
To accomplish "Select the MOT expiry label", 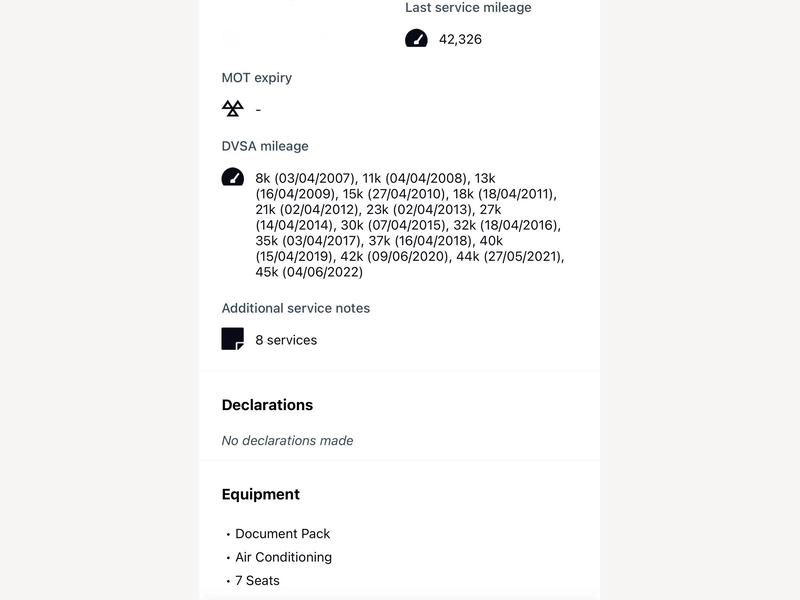I will pyautogui.click(x=257, y=78).
